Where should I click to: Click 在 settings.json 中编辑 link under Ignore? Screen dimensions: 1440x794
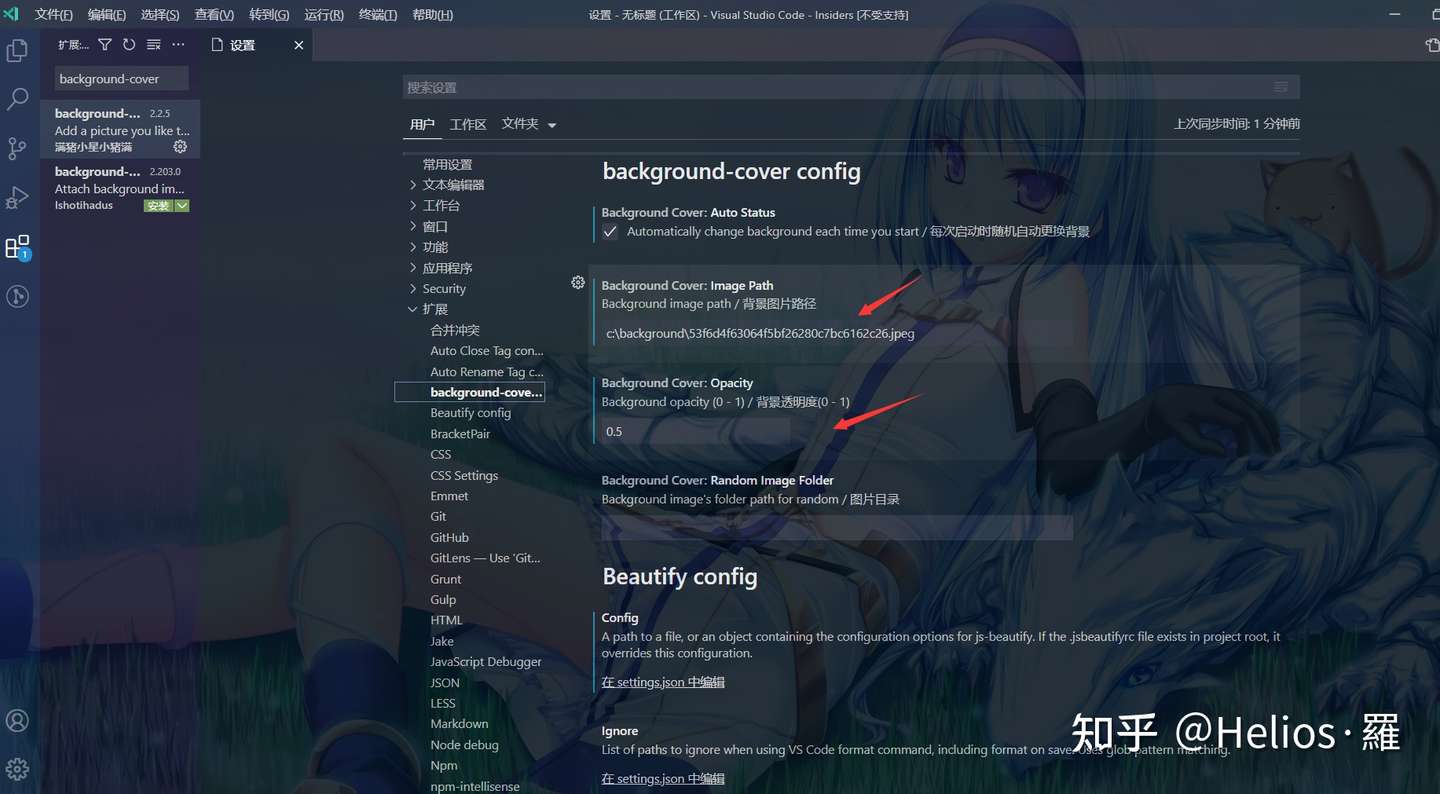pos(663,779)
